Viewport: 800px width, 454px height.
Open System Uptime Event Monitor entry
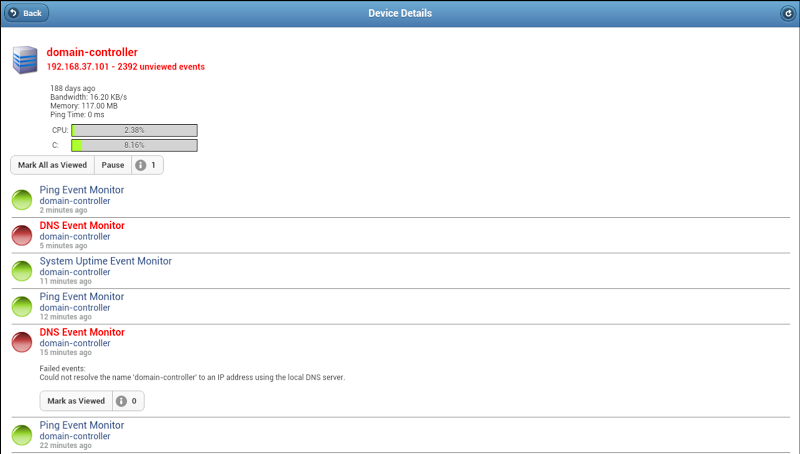(x=106, y=261)
